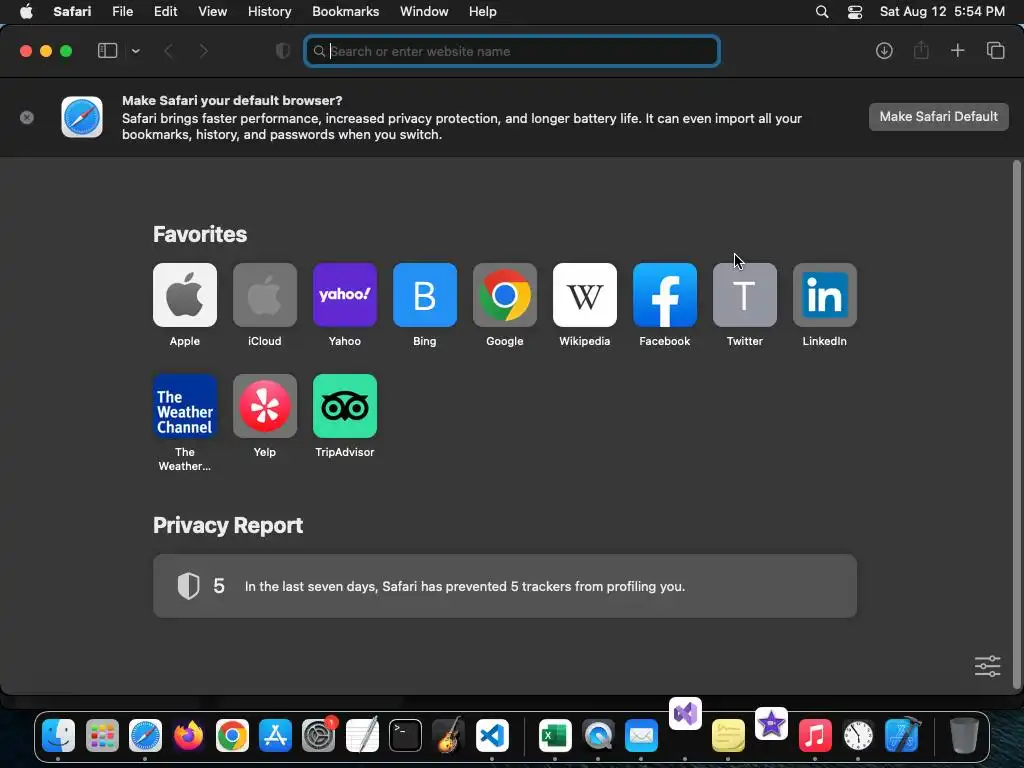
Task: Open the Yahoo favorite
Action: pyautogui.click(x=345, y=295)
